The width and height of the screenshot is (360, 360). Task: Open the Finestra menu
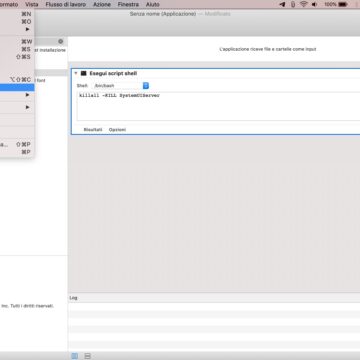point(128,4)
